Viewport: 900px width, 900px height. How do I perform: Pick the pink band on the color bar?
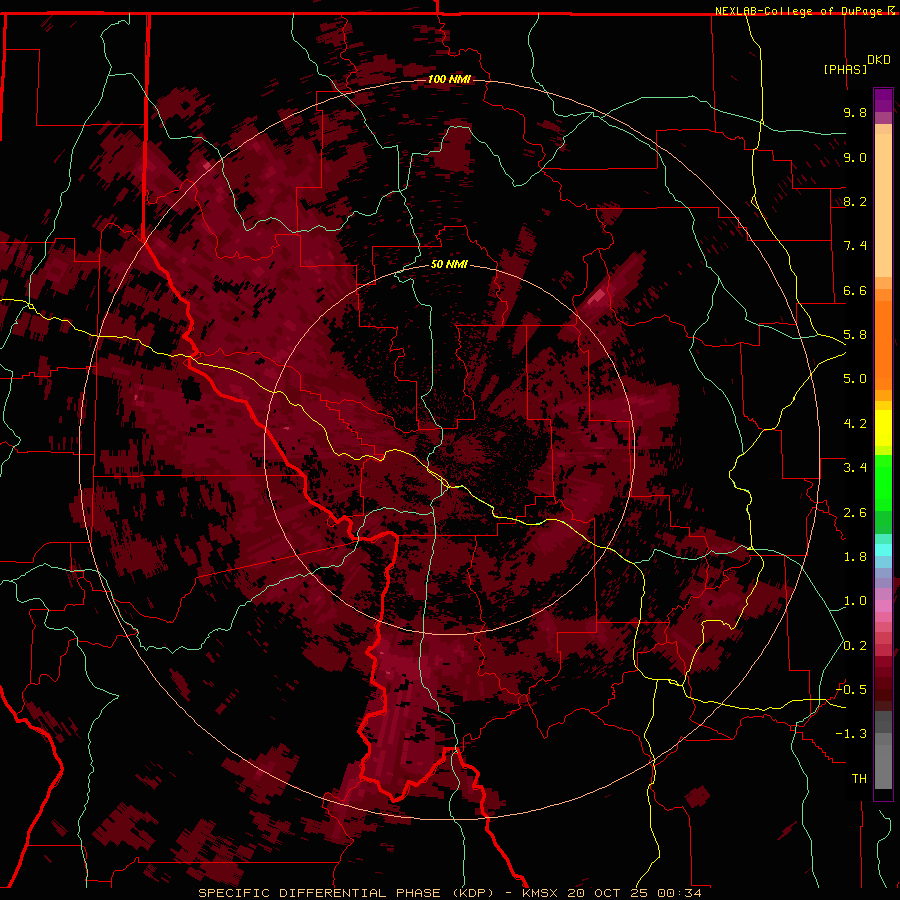[x=883, y=606]
